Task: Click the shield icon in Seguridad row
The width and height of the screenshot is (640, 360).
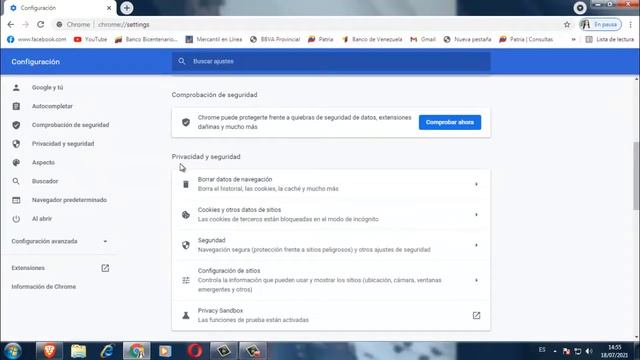Action: click(x=186, y=245)
